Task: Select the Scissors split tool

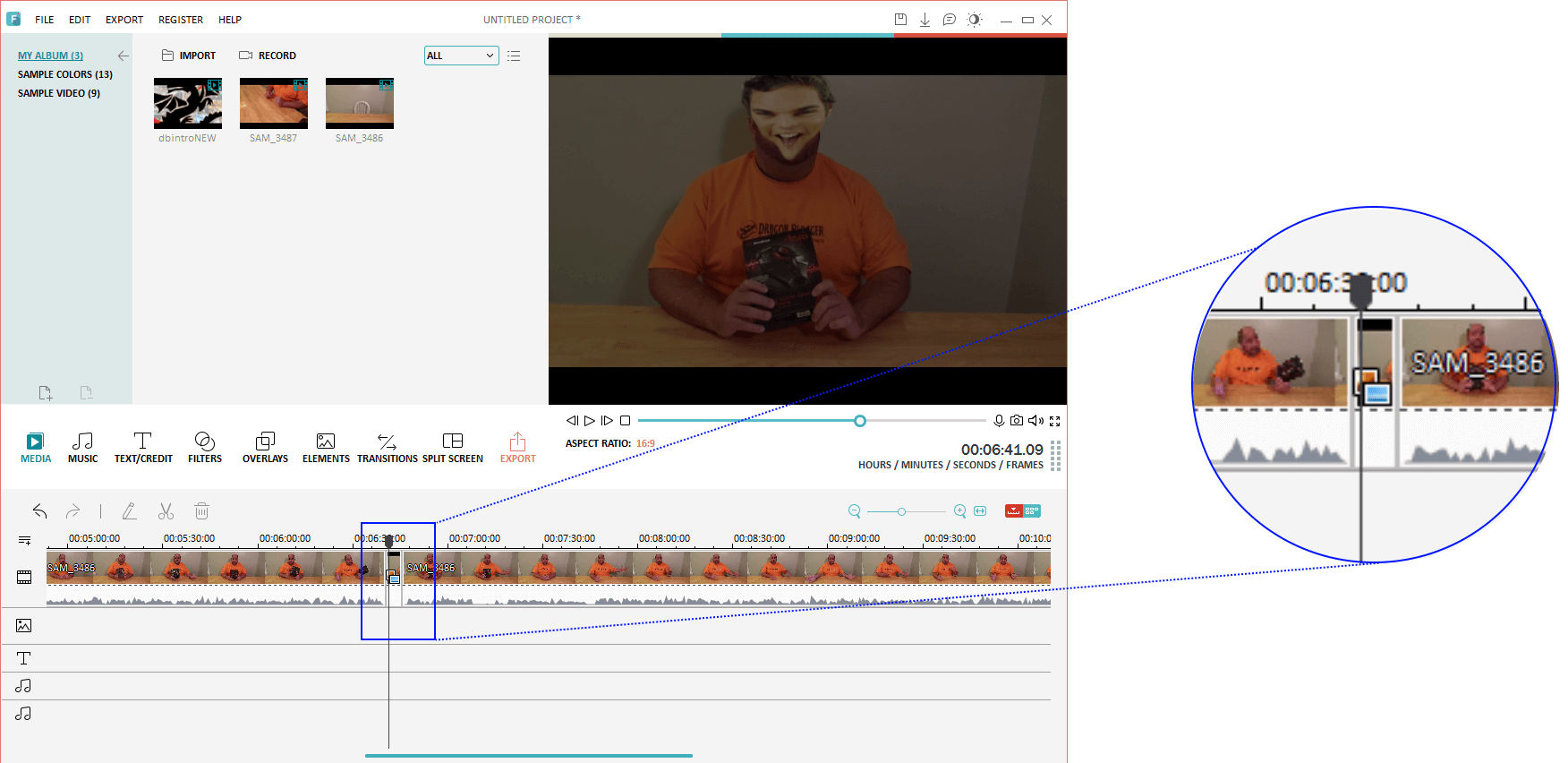Action: [x=166, y=511]
